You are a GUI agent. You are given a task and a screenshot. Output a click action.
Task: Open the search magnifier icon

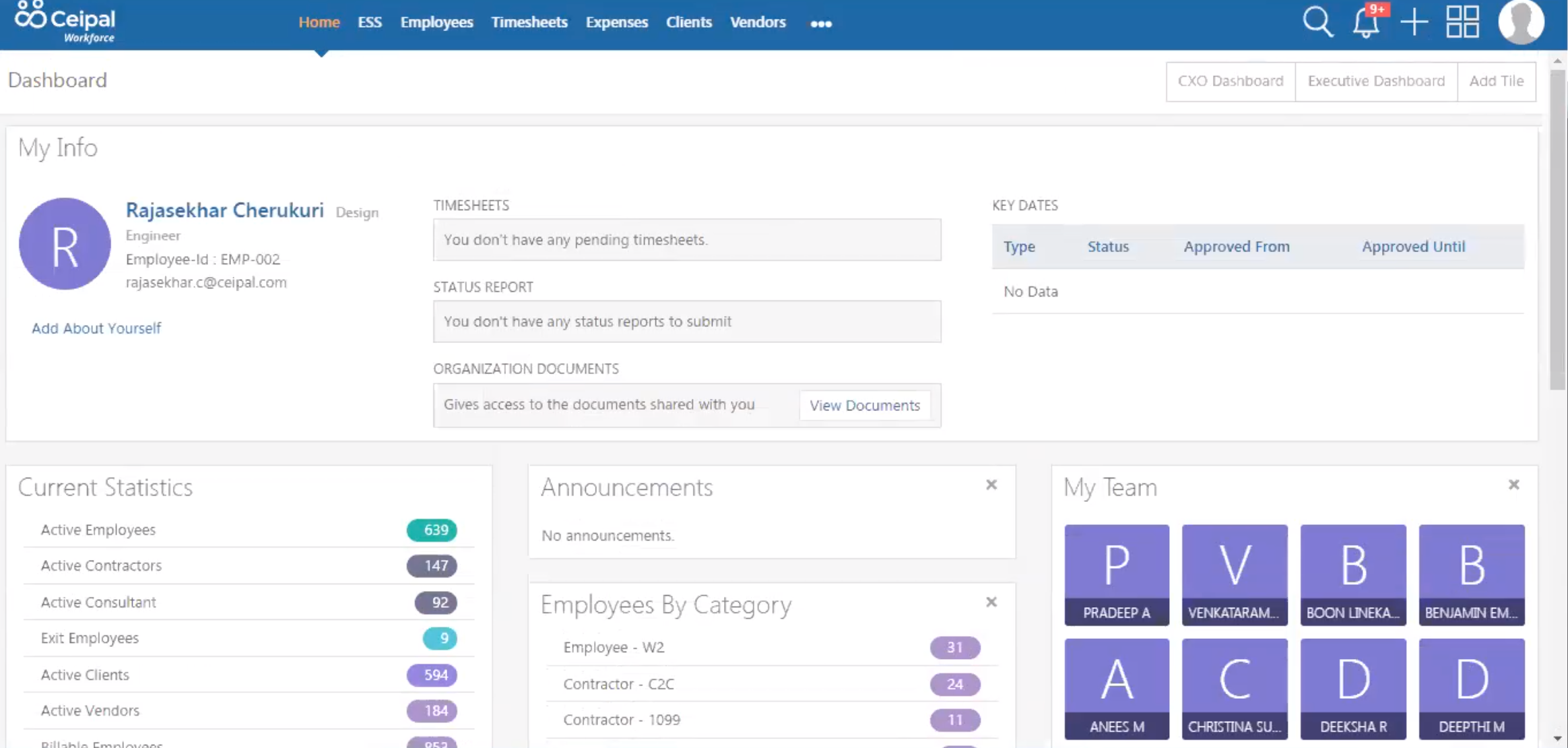point(1317,22)
